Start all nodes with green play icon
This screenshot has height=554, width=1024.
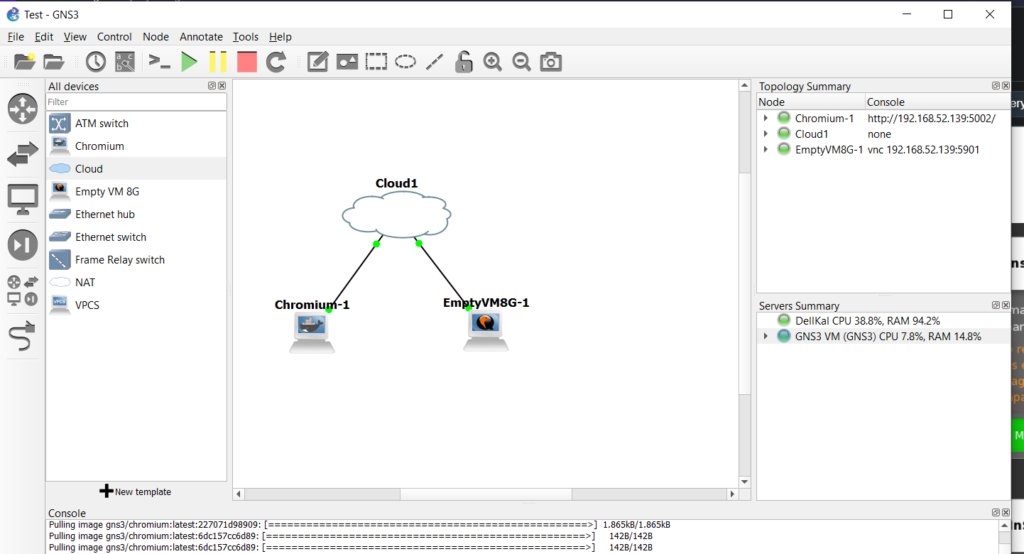click(x=189, y=62)
